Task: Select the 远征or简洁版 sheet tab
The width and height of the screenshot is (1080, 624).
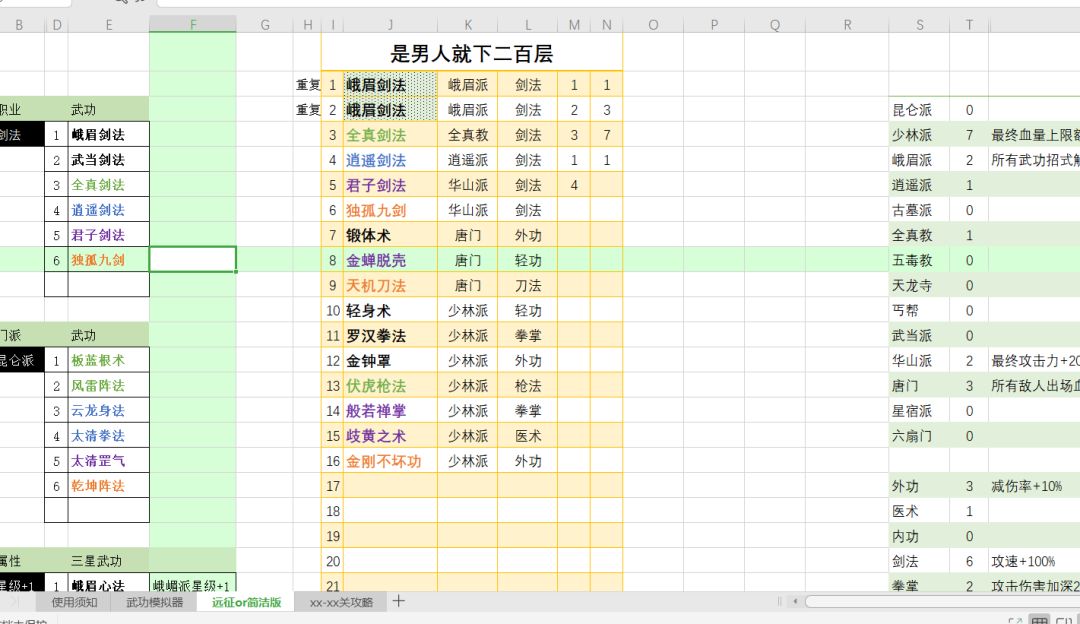Action: tap(246, 602)
